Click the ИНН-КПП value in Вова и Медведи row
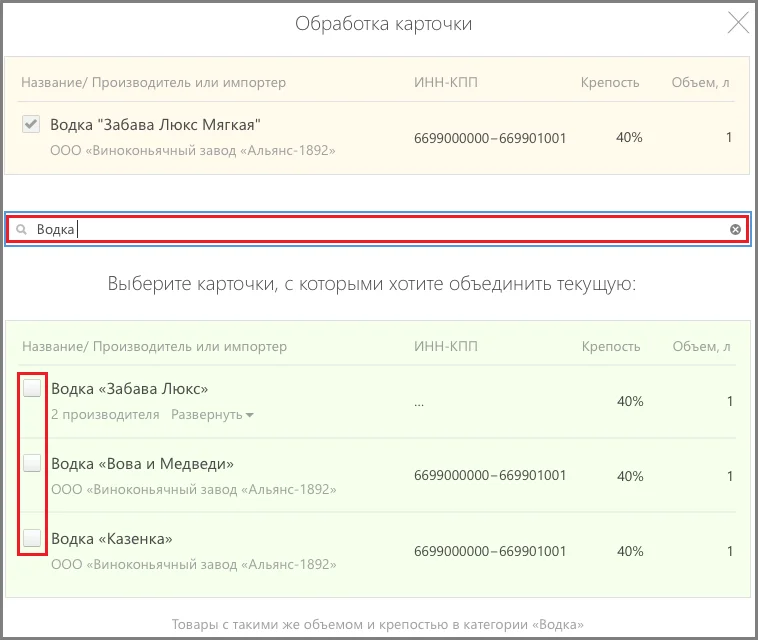Screen dimensions: 758x640 490,476
